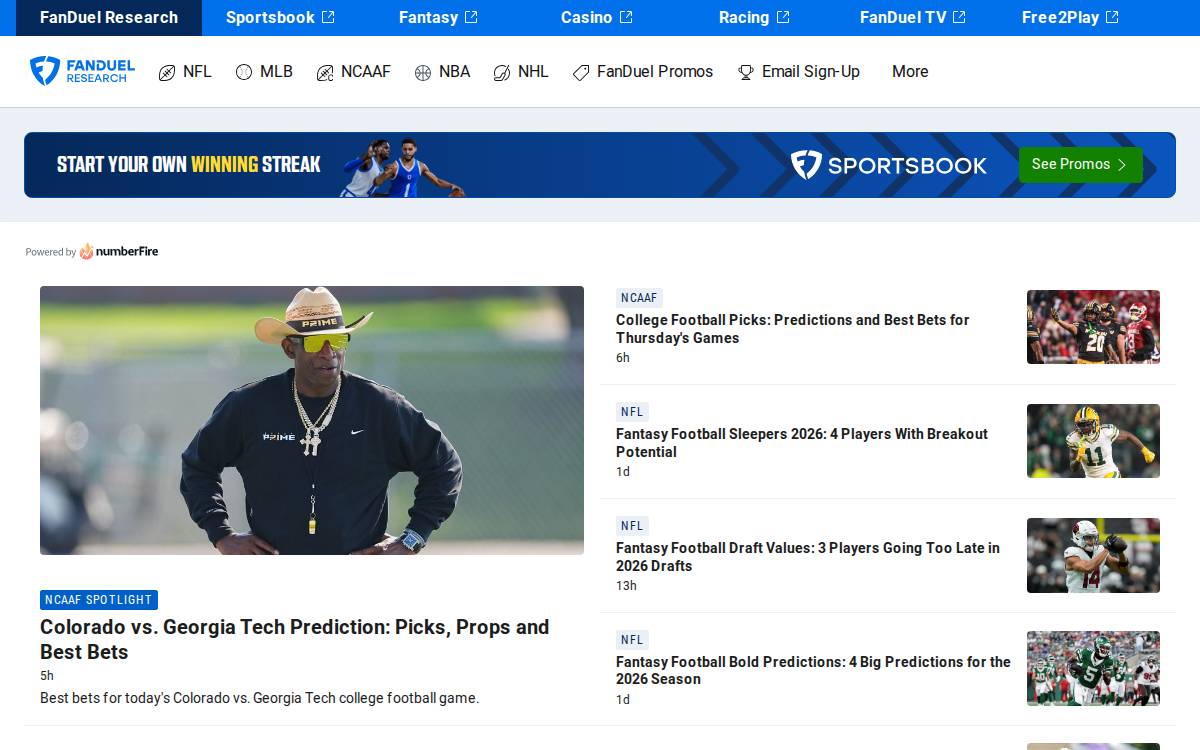Click NFL tag above Bold Predictions headline
The image size is (1200, 750).
632,640
